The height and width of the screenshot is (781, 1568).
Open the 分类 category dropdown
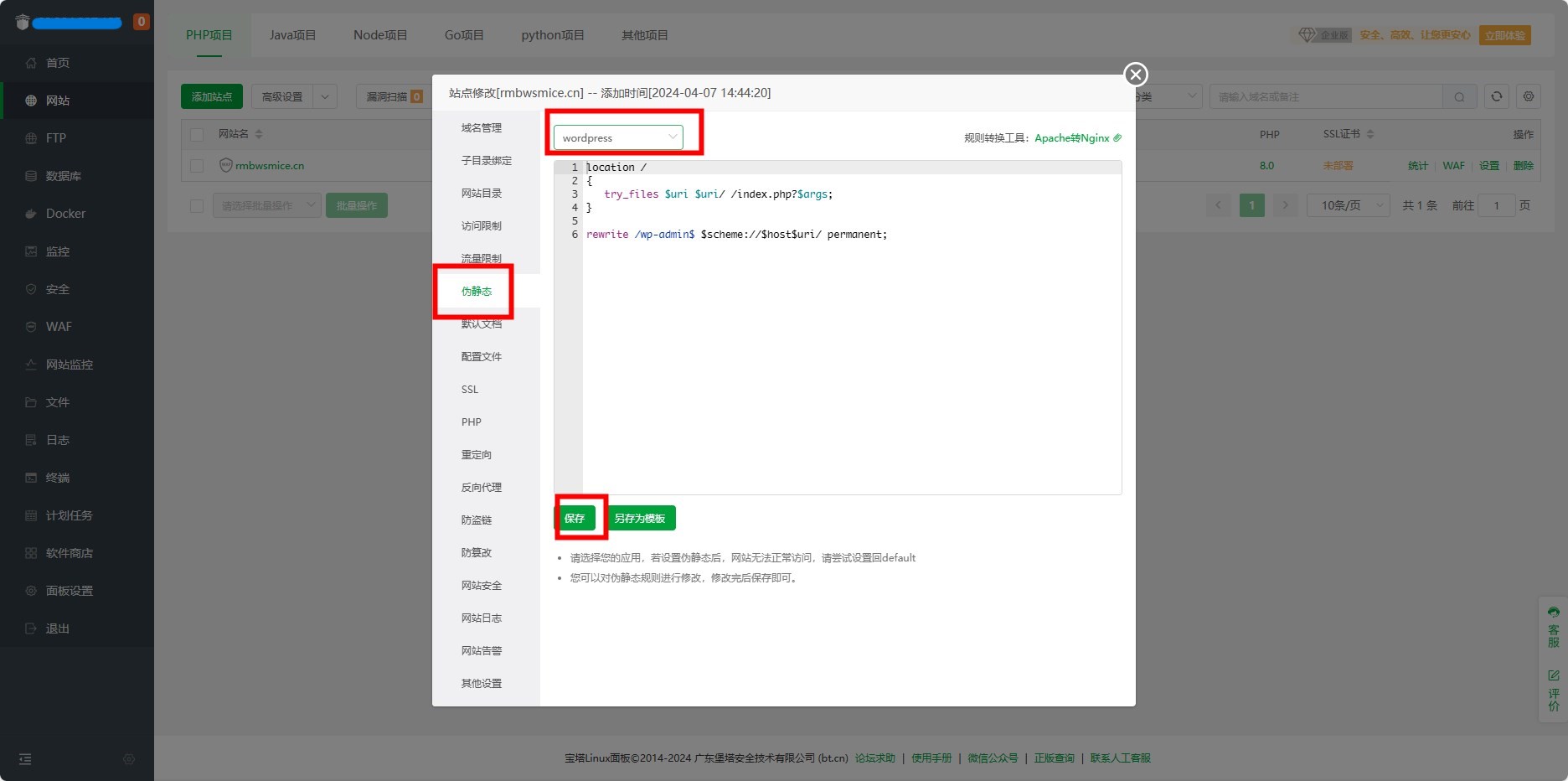1169,96
